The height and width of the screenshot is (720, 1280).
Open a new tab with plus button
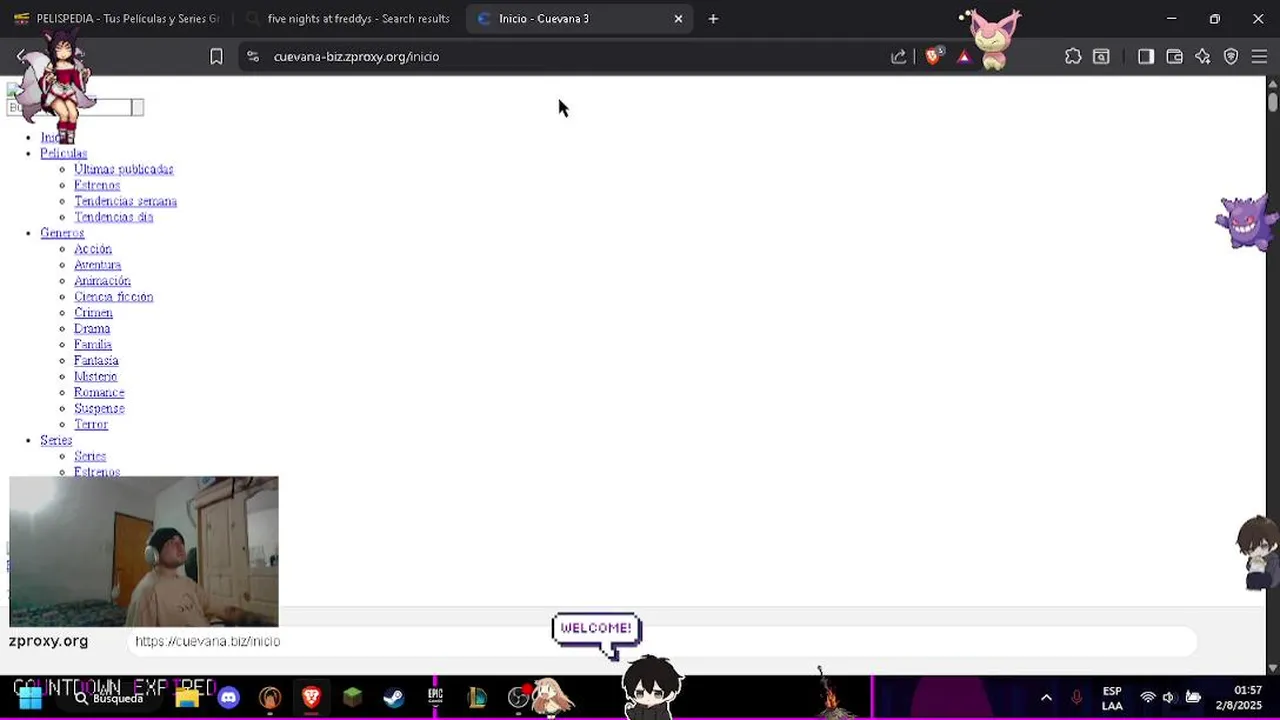pyautogui.click(x=713, y=18)
